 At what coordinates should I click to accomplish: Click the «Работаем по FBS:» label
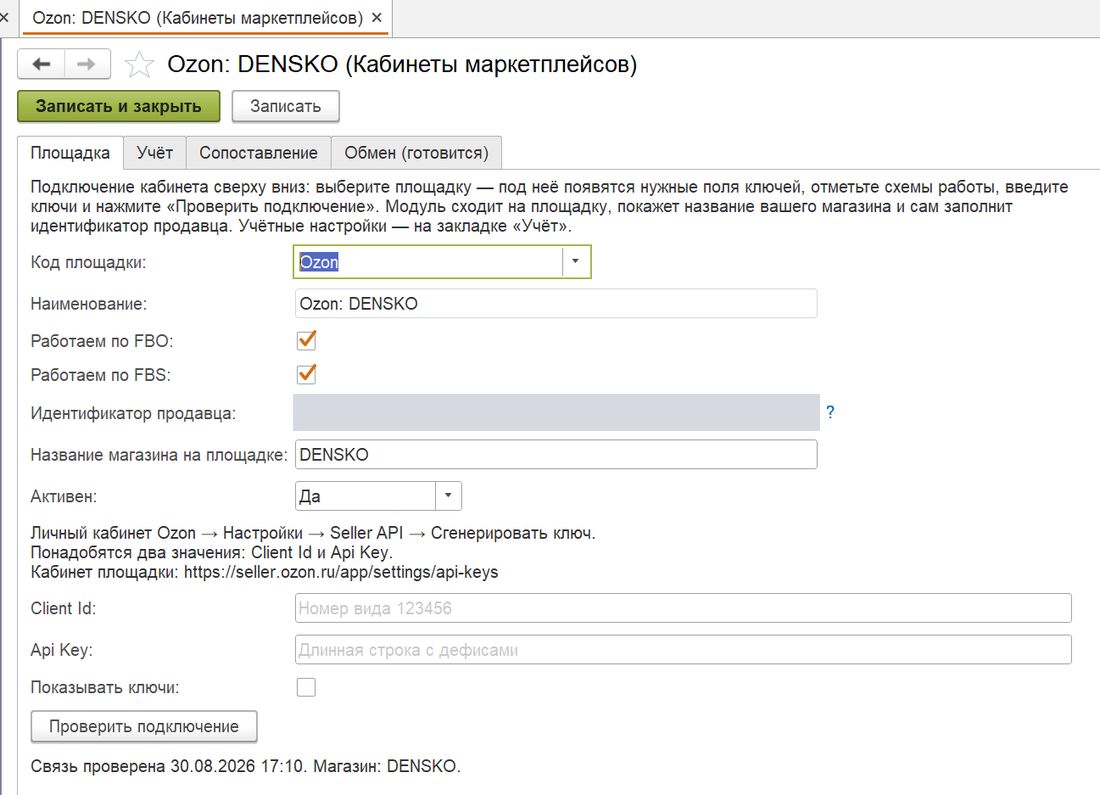coord(100,375)
